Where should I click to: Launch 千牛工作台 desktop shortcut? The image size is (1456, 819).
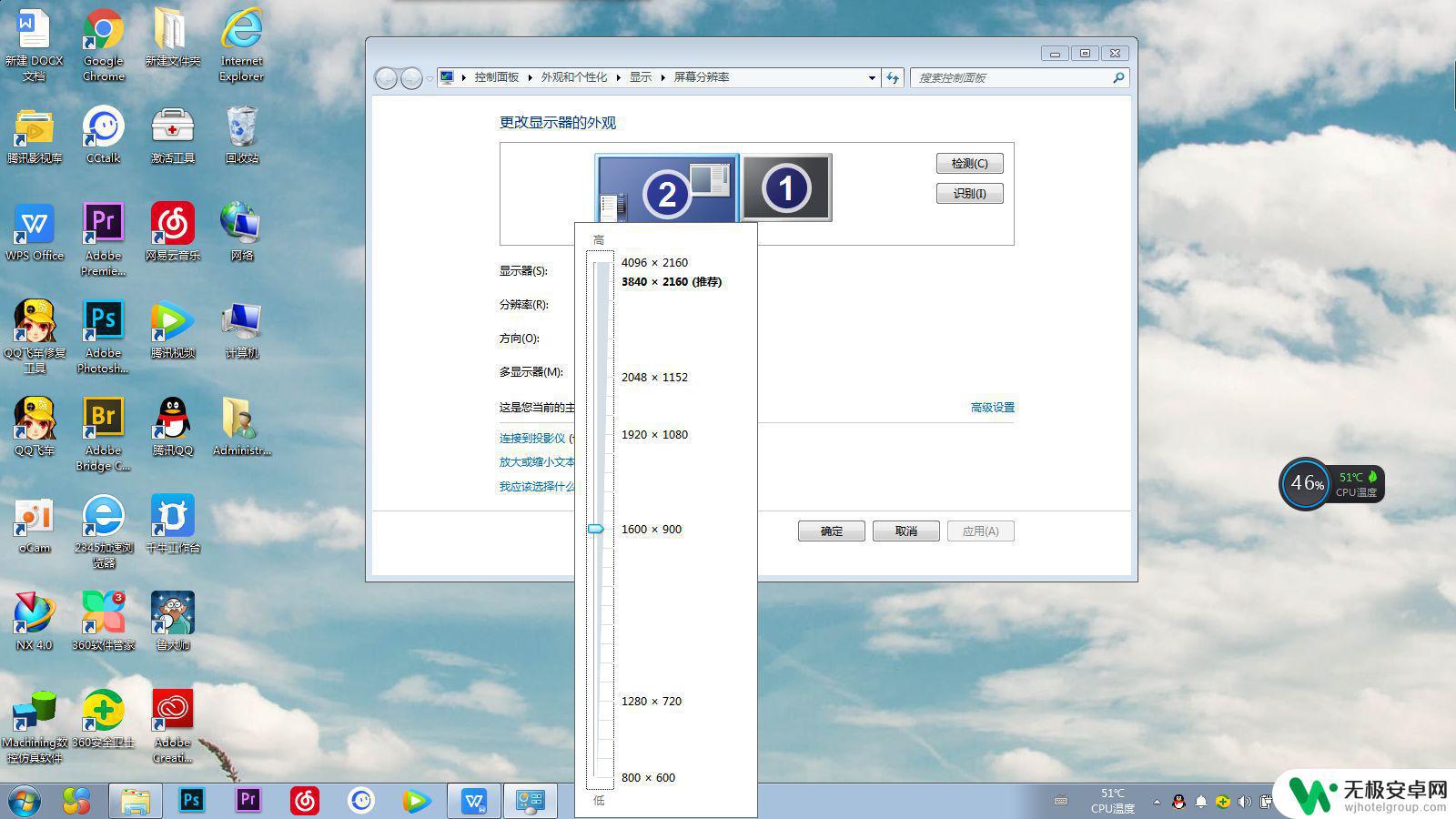tap(172, 525)
